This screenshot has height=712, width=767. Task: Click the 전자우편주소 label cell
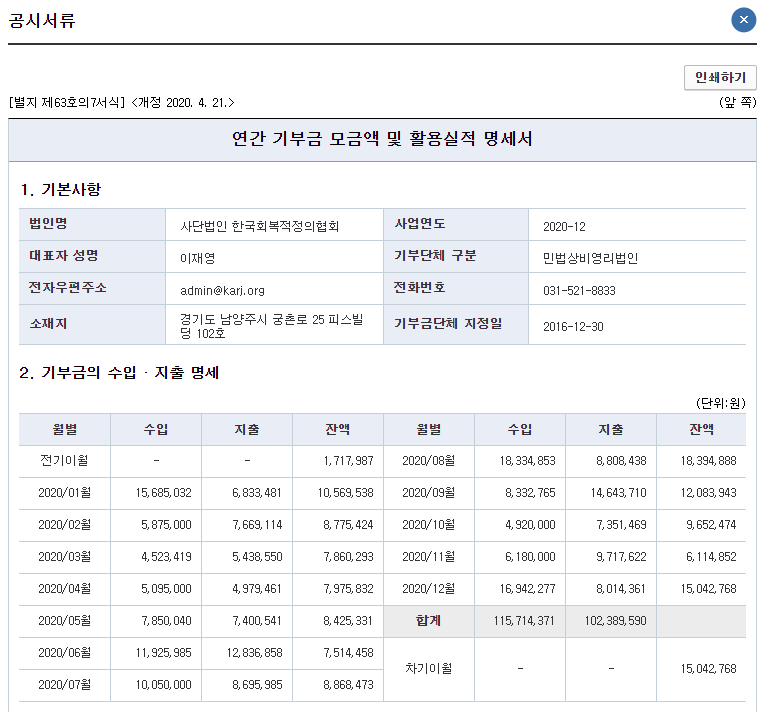pyautogui.click(x=92, y=288)
